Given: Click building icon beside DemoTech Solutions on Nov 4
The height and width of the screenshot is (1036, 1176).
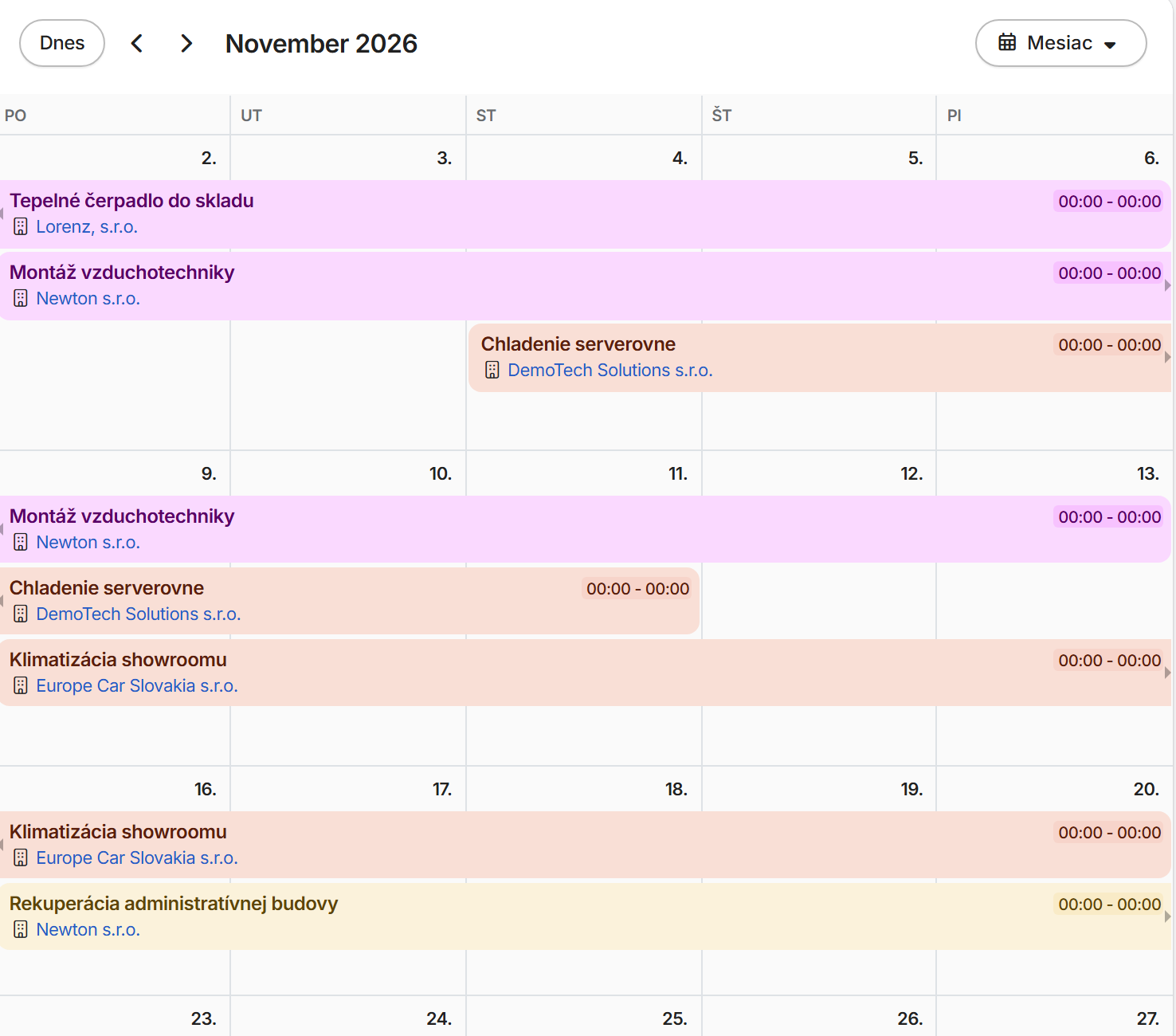Looking at the screenshot, I should point(492,371).
